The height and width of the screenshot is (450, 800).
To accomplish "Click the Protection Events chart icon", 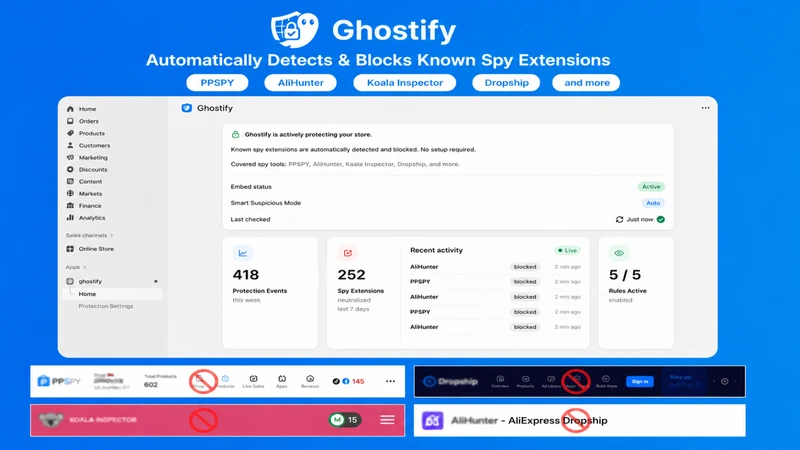I will point(243,253).
